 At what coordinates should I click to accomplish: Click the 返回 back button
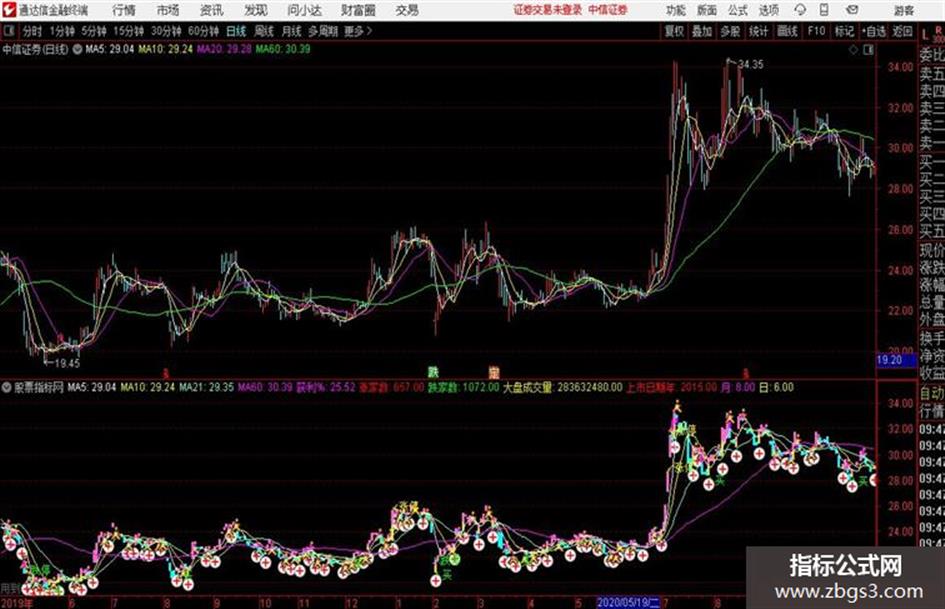click(x=902, y=31)
